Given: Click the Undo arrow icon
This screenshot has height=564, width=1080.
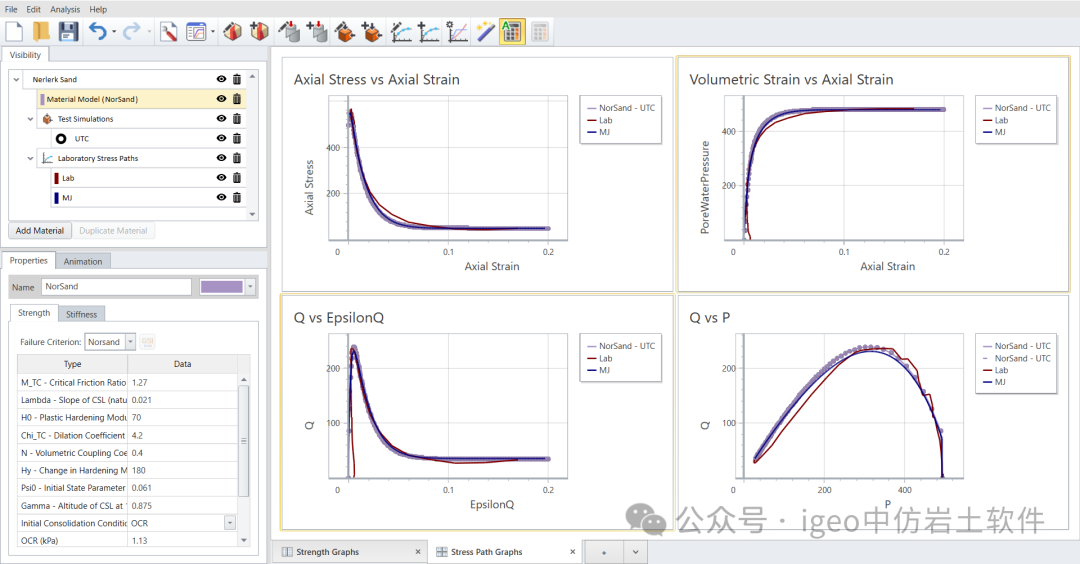Looking at the screenshot, I should pyautogui.click(x=98, y=32).
